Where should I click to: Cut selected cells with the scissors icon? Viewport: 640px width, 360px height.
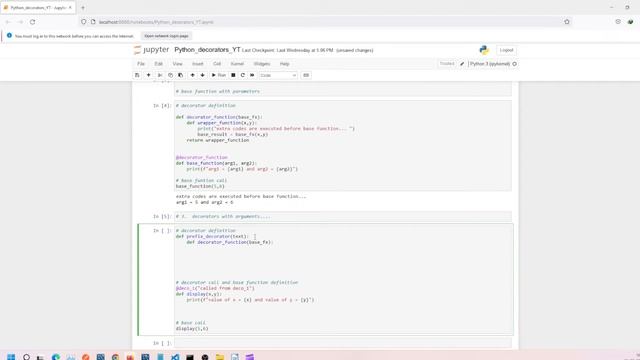tap(160, 75)
